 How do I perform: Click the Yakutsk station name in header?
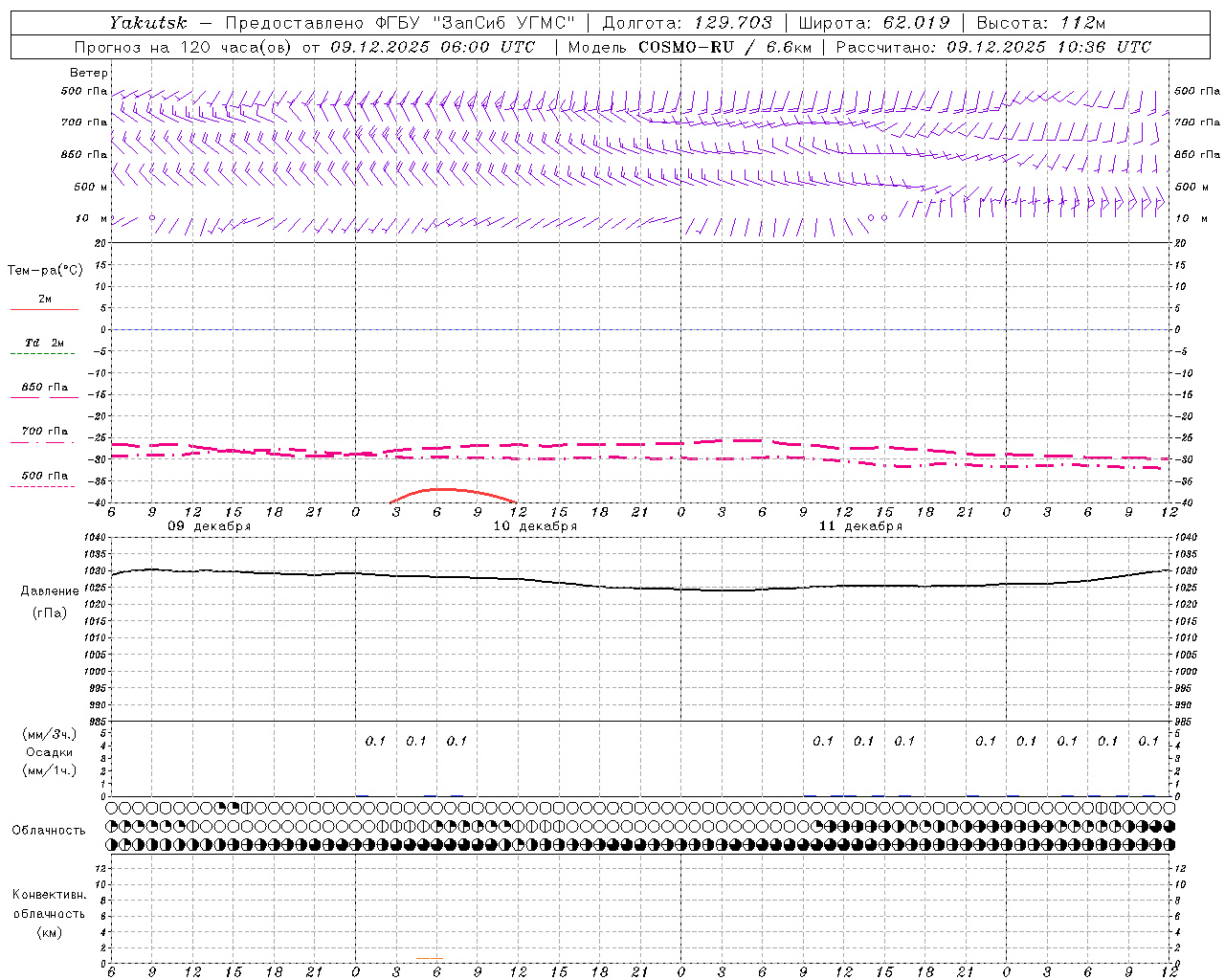point(148,23)
